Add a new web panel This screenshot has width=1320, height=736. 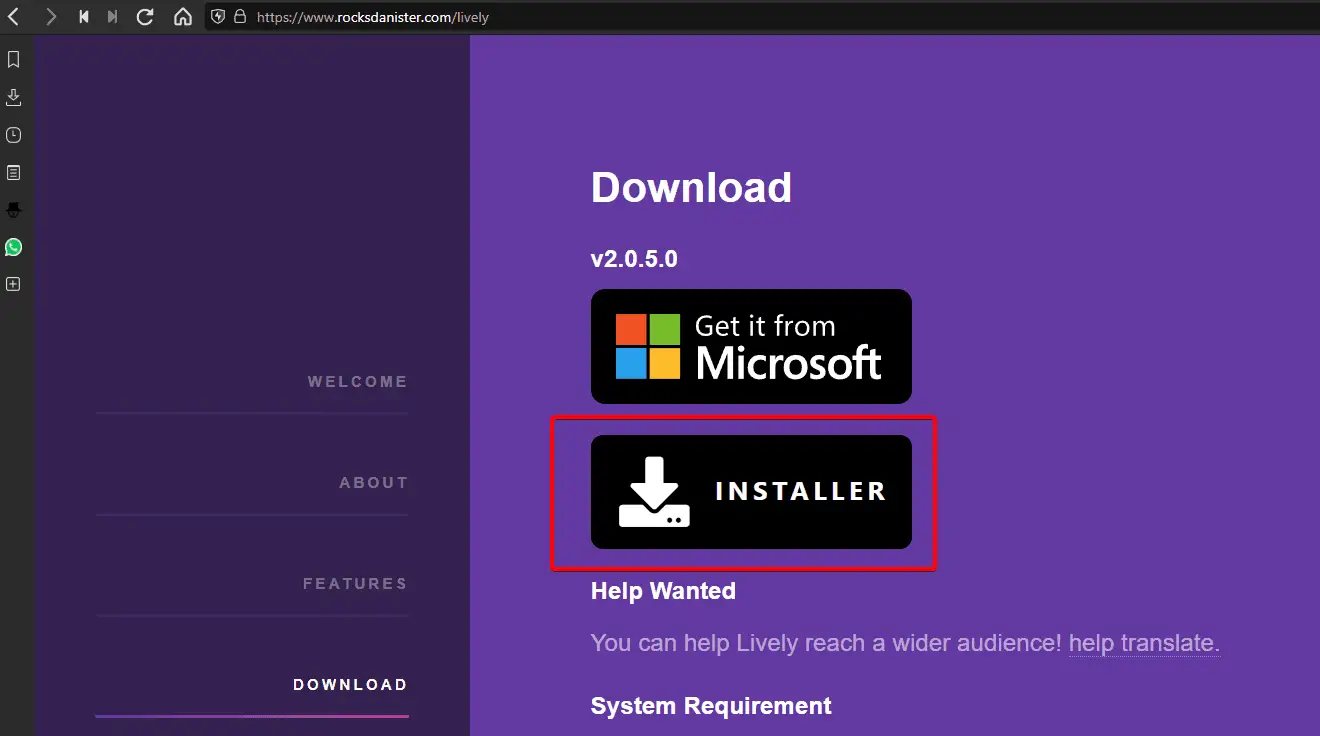13,284
